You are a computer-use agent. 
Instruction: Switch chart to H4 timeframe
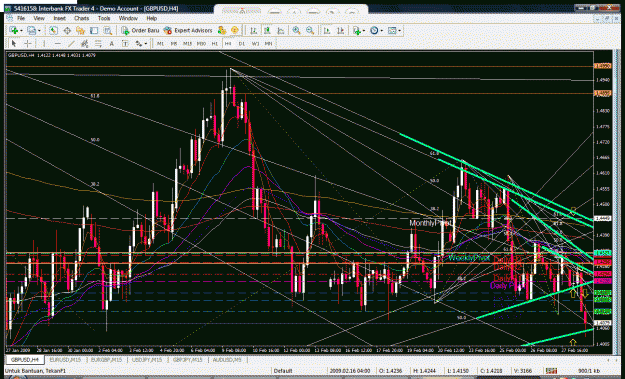coord(228,43)
